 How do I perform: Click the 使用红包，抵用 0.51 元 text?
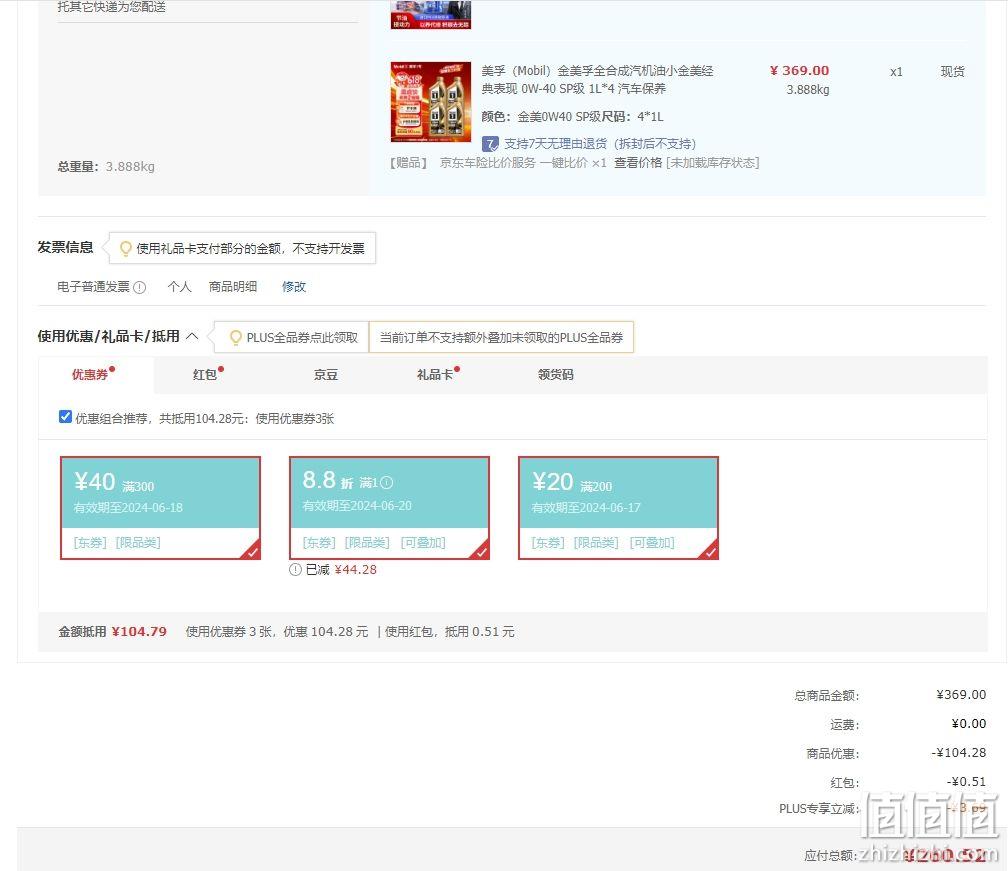[x=449, y=632]
